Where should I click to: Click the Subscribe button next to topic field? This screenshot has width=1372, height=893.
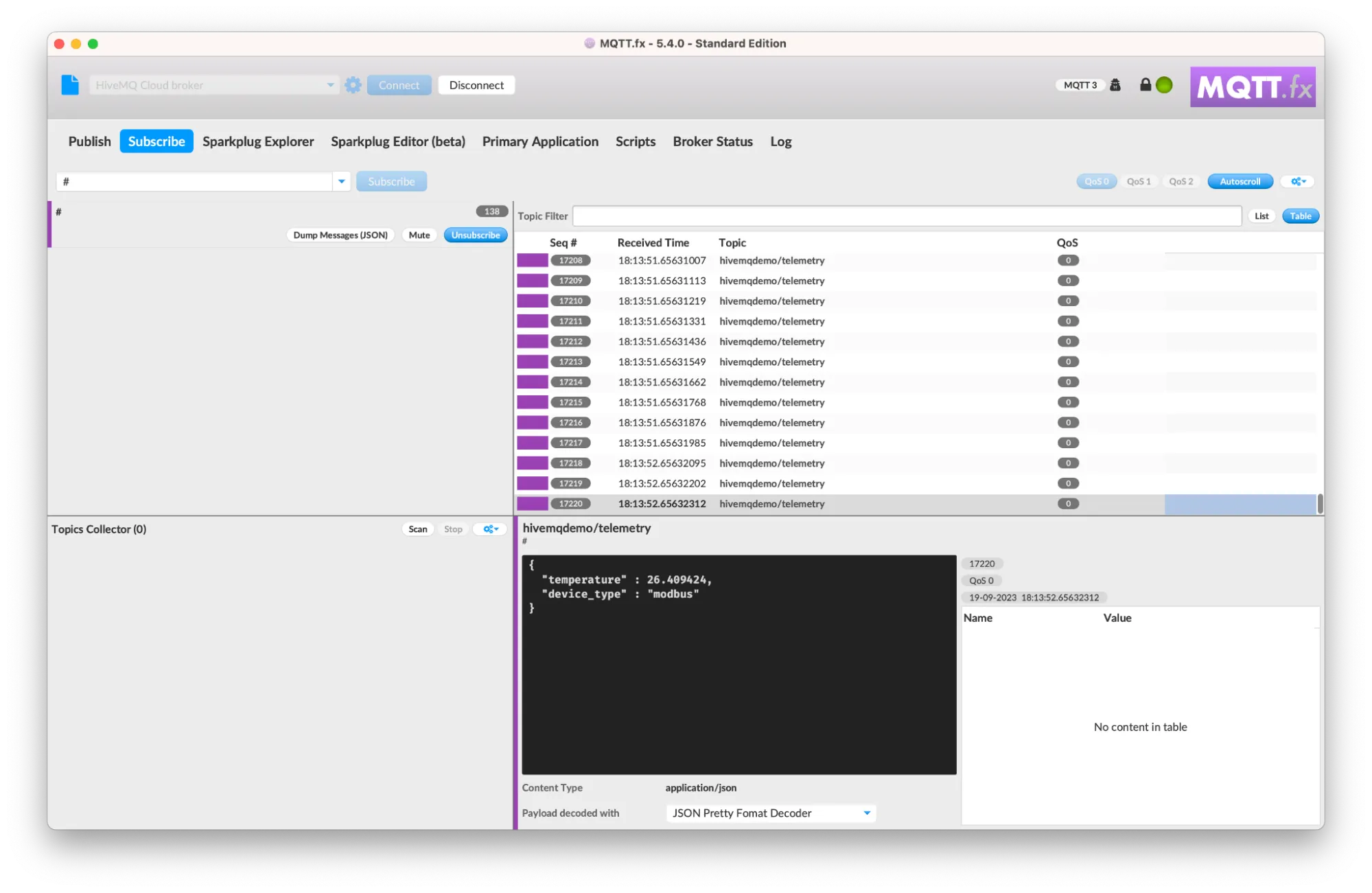391,181
